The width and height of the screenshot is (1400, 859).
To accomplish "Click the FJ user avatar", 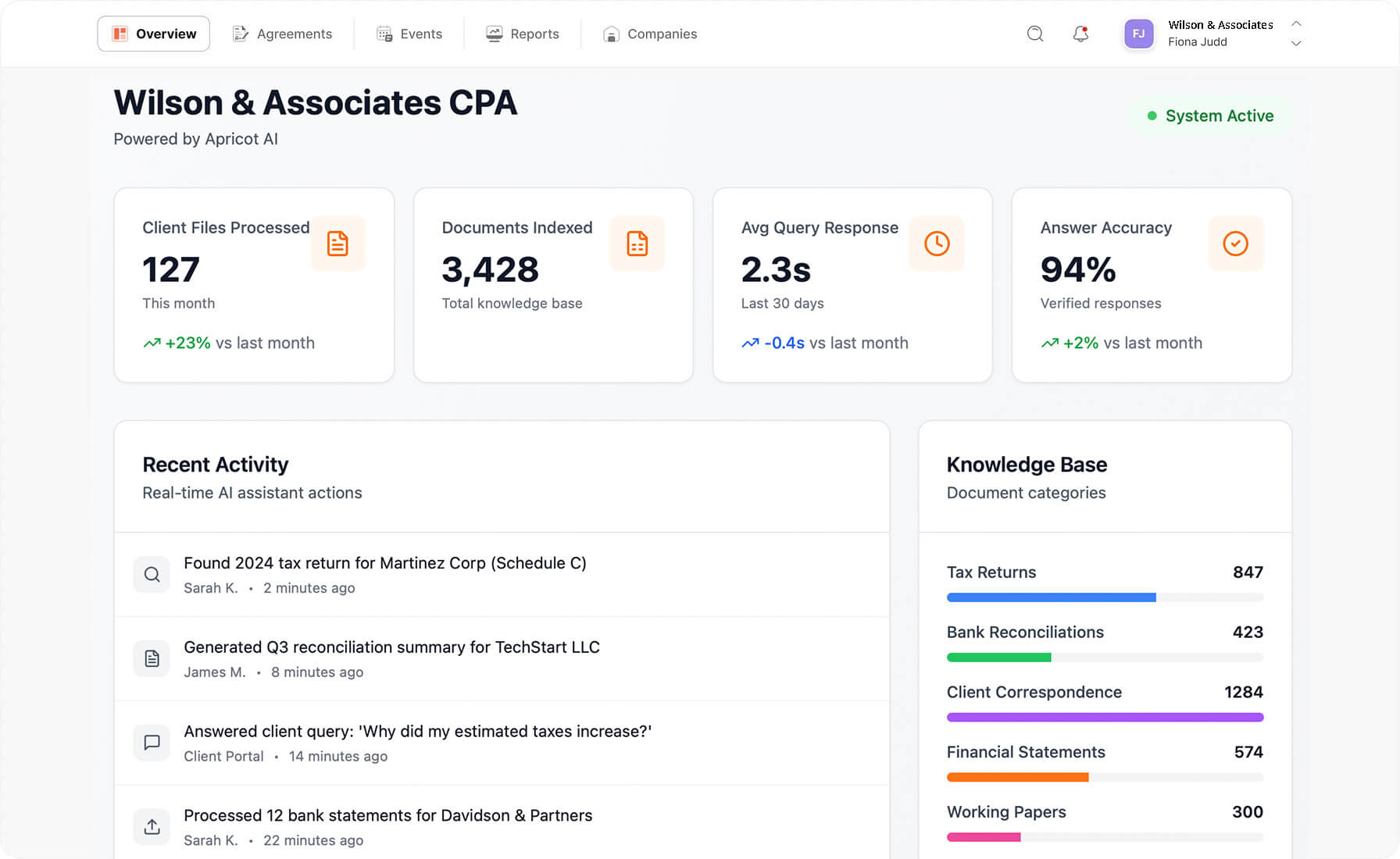I will 1138,34.
